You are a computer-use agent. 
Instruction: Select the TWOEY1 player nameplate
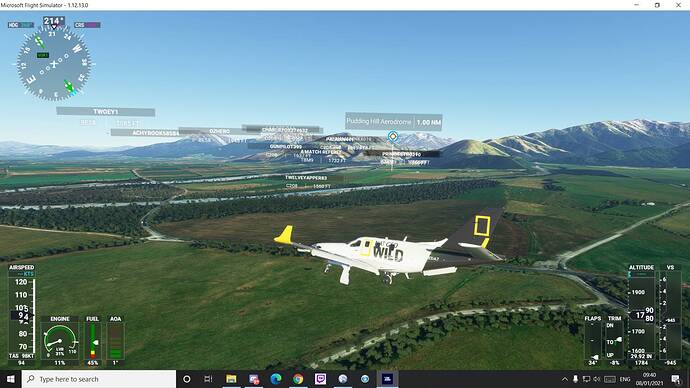pyautogui.click(x=106, y=112)
